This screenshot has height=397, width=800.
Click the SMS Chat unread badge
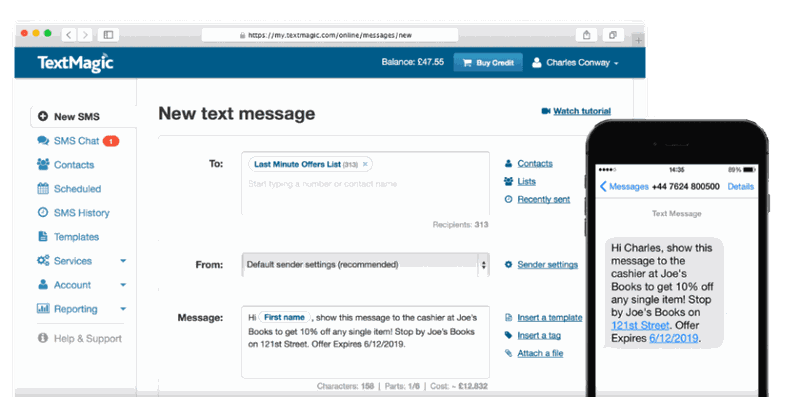111,141
